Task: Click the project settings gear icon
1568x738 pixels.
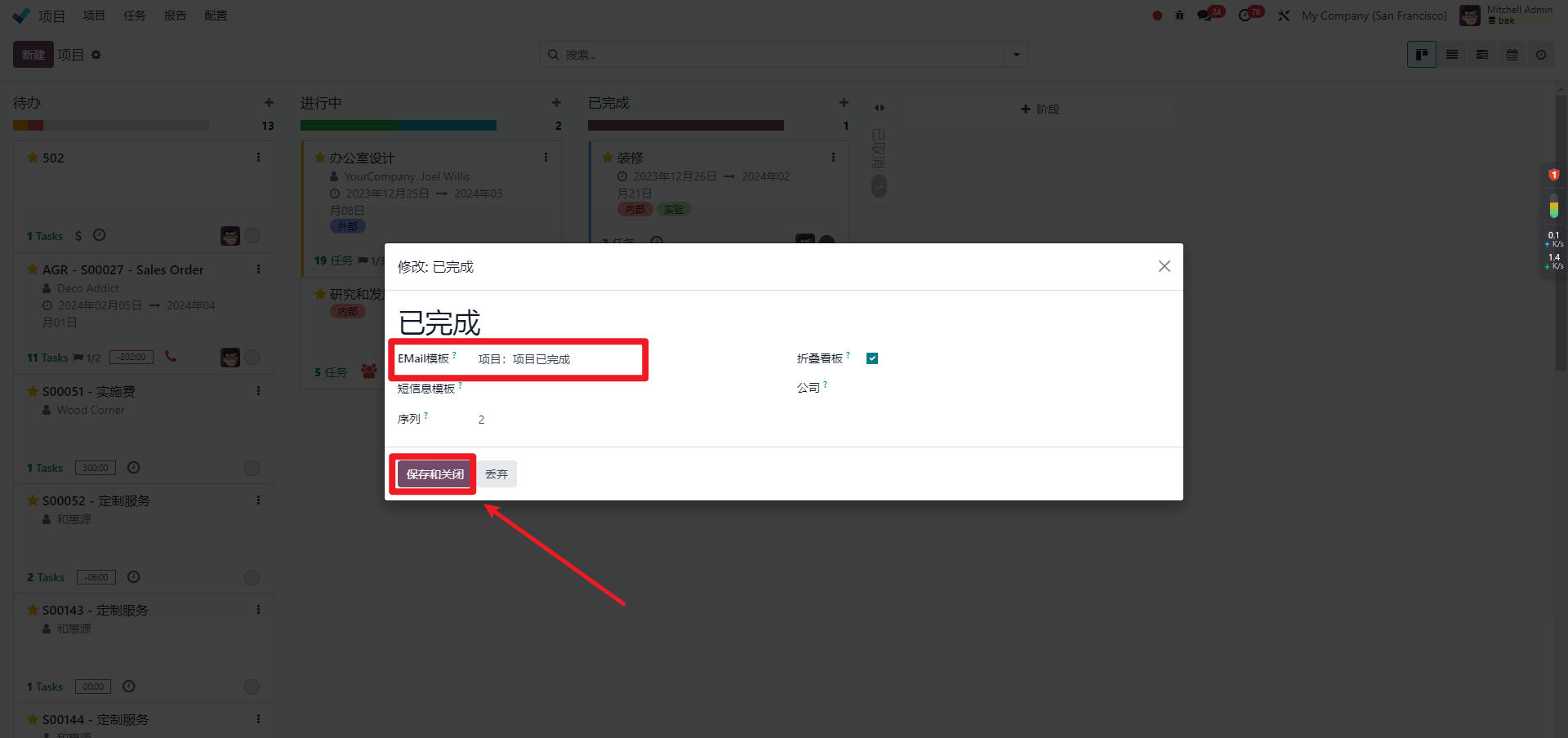Action: pyautogui.click(x=96, y=55)
